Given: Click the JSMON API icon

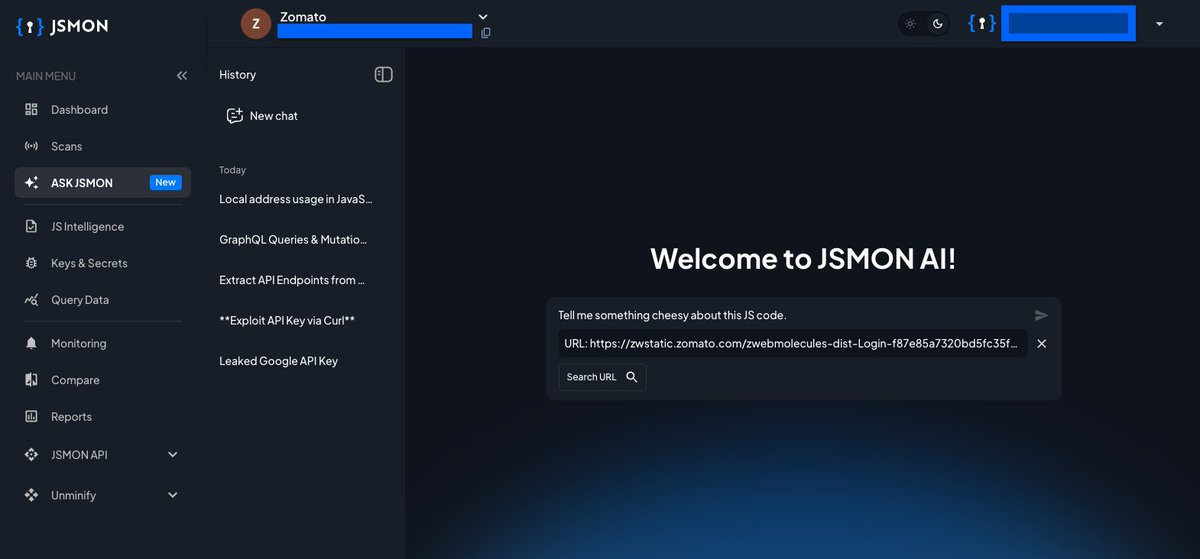Looking at the screenshot, I should [31, 455].
